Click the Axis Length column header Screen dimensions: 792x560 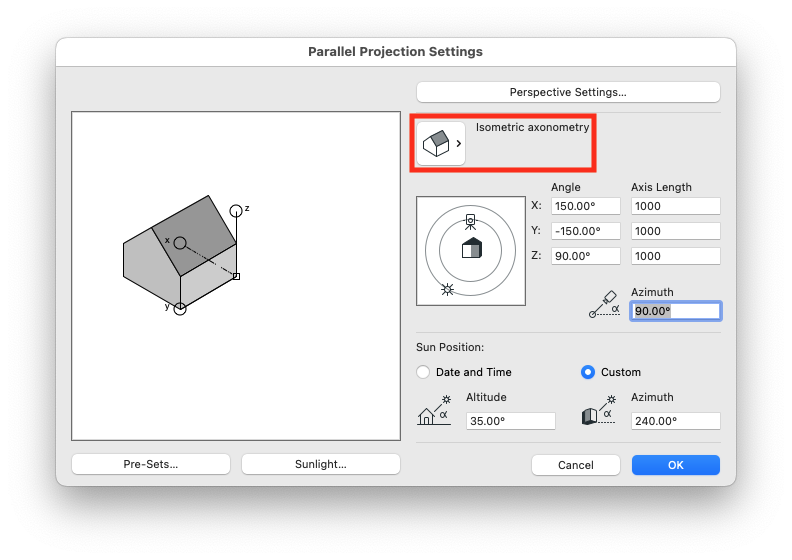tap(661, 187)
